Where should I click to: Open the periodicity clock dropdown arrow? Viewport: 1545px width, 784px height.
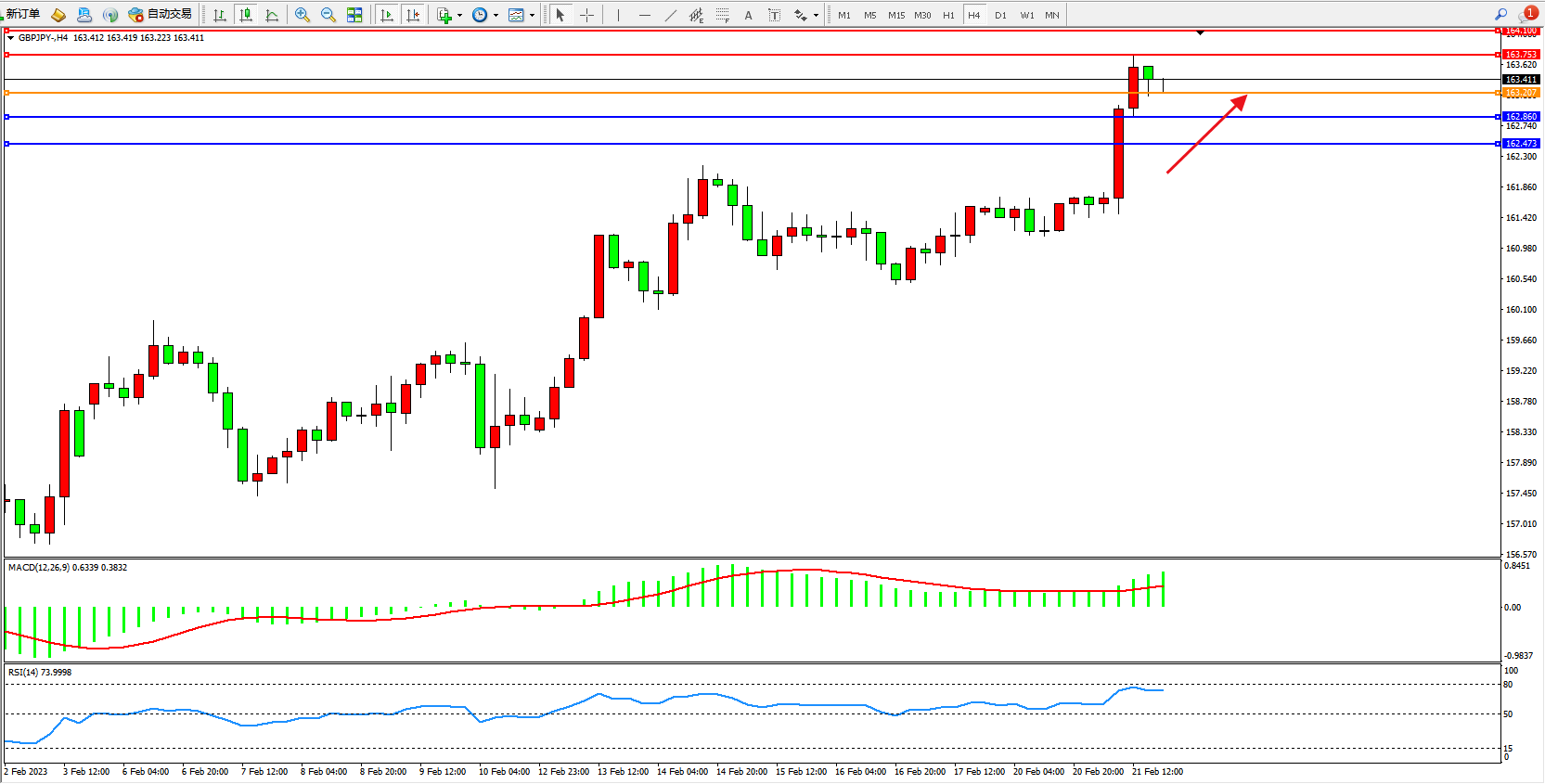[496, 15]
